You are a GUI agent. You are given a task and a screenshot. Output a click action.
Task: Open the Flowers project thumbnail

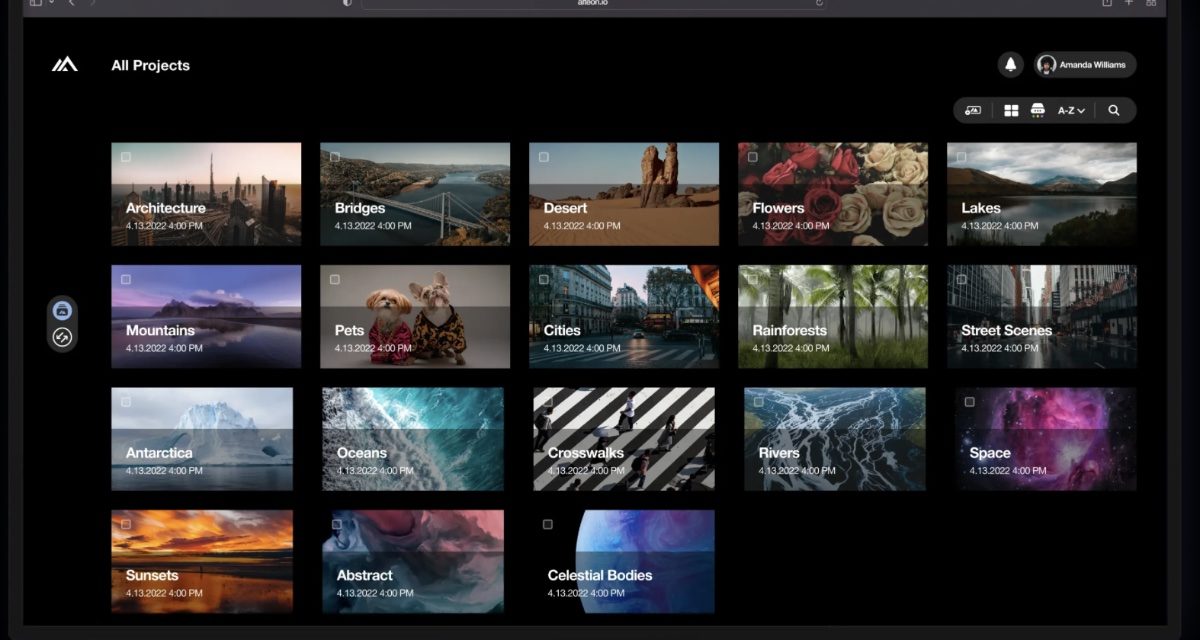tap(833, 194)
